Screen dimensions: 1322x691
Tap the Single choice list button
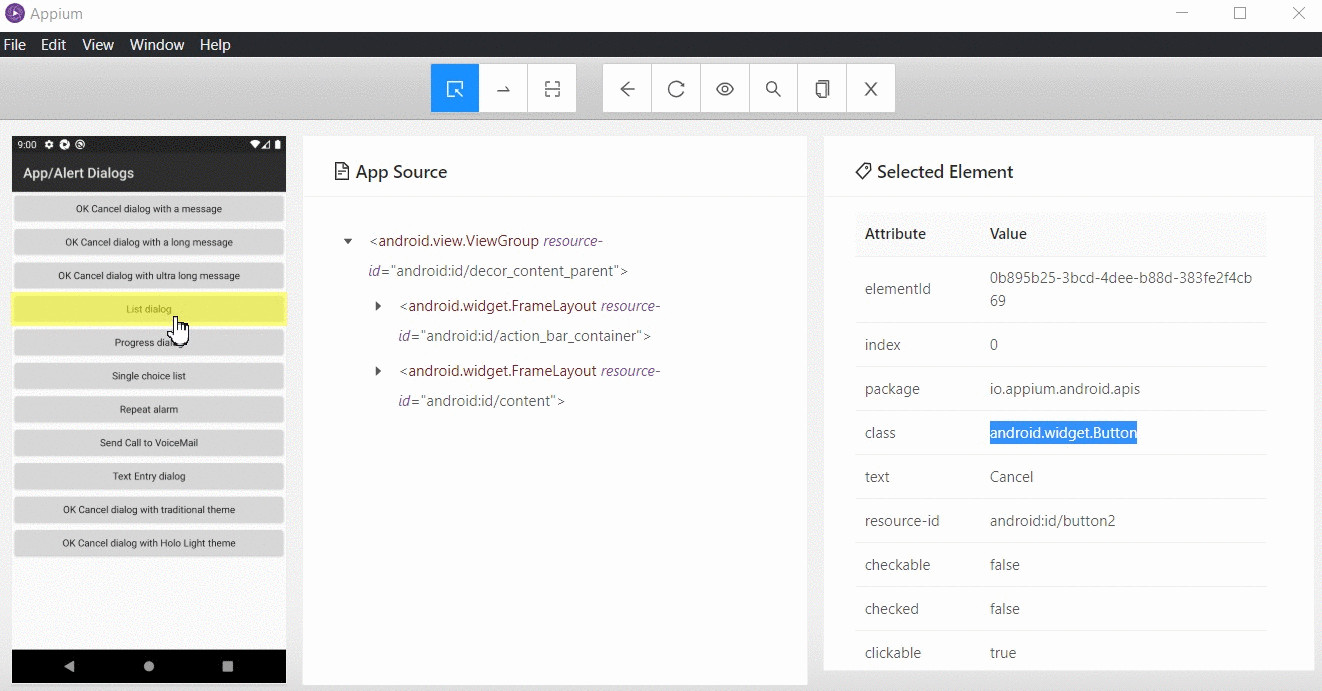(149, 376)
